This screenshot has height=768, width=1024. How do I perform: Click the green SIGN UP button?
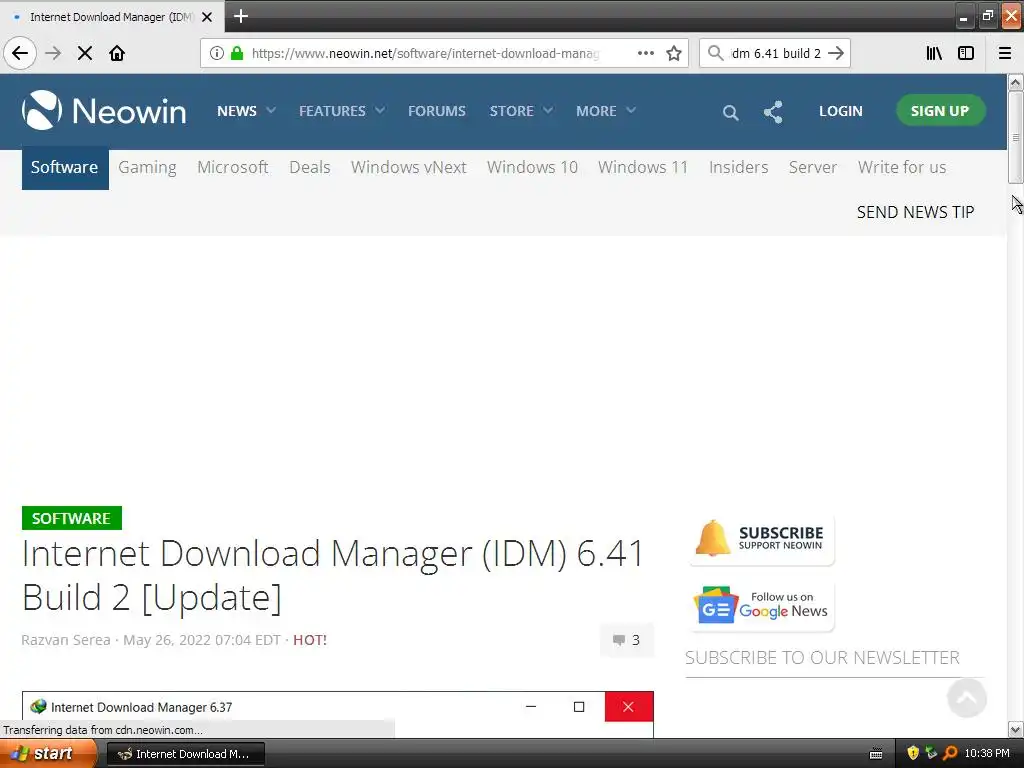click(x=940, y=110)
